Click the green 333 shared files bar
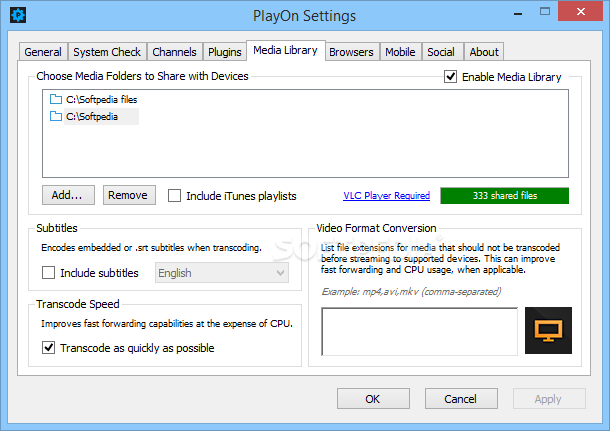Image resolution: width=610 pixels, height=431 pixels. pyautogui.click(x=505, y=196)
